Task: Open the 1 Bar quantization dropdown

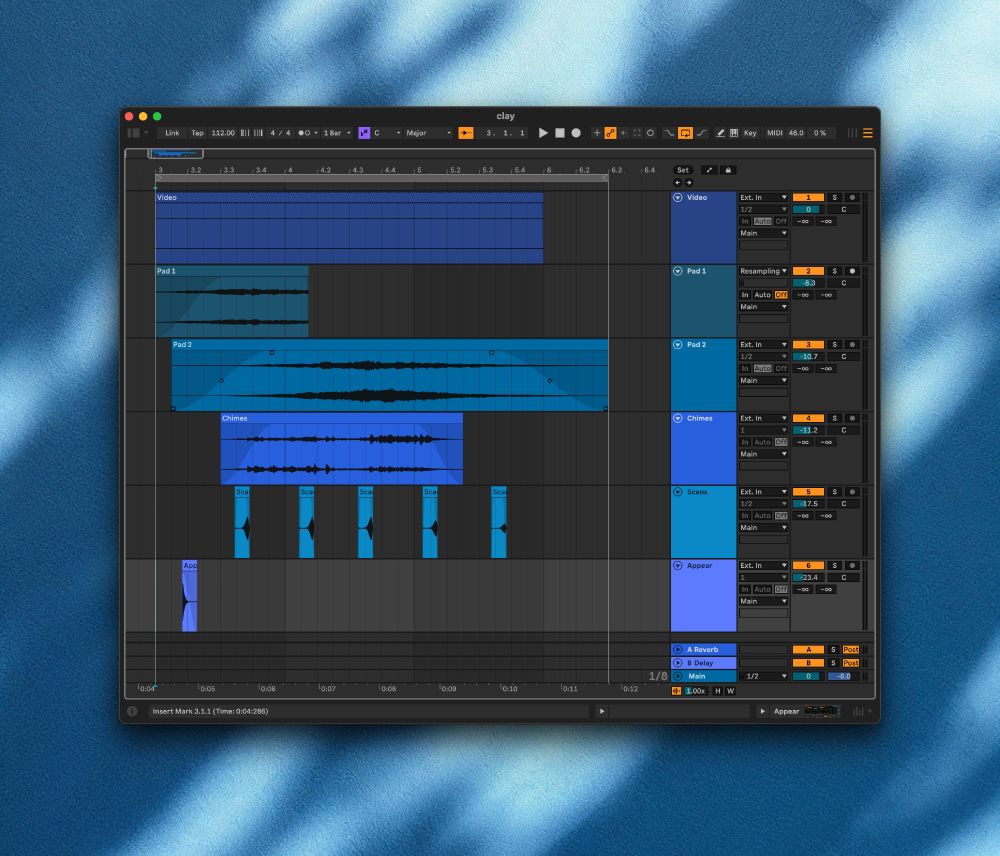Action: (x=337, y=133)
